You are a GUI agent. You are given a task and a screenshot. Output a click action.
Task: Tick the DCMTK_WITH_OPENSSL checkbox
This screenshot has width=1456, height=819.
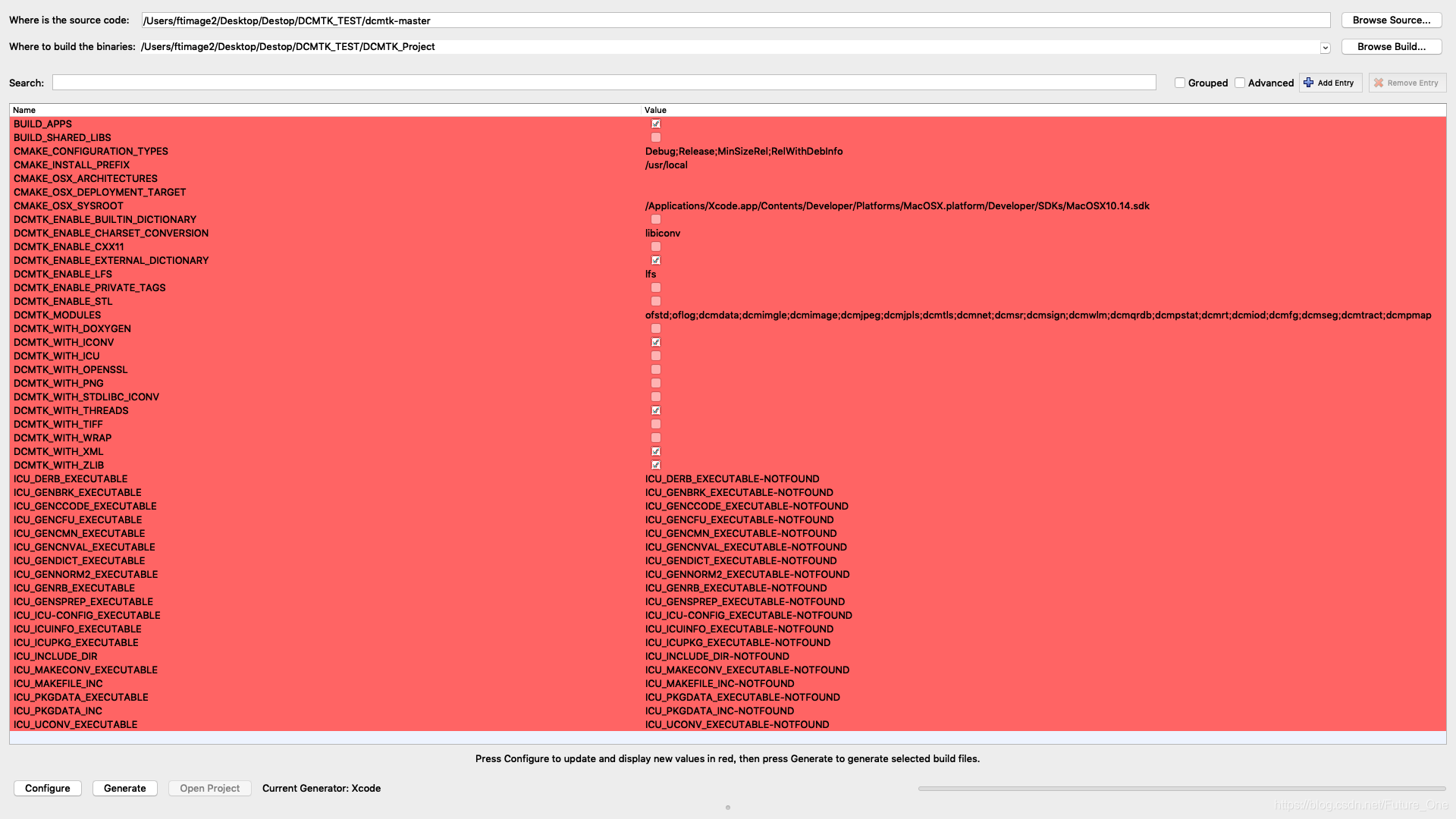point(656,369)
